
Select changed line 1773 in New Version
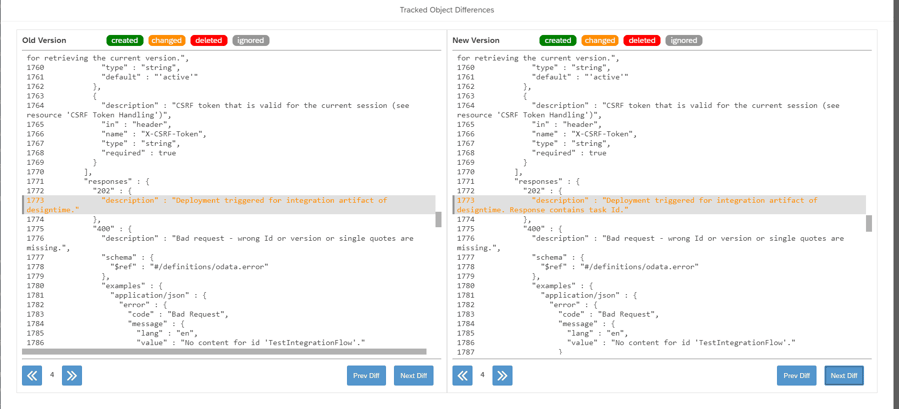pos(659,205)
